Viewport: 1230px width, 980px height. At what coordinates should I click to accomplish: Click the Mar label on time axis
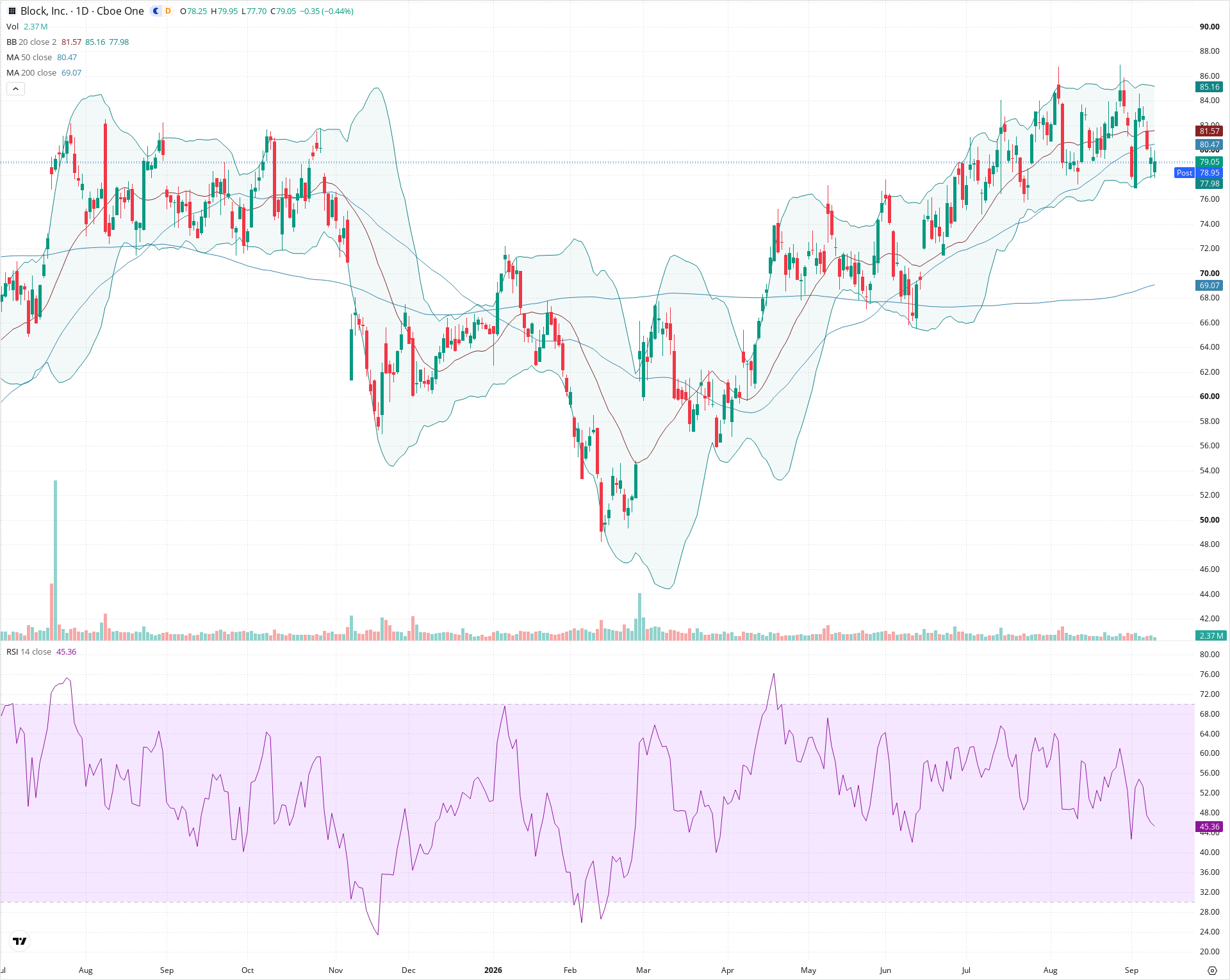pyautogui.click(x=643, y=970)
